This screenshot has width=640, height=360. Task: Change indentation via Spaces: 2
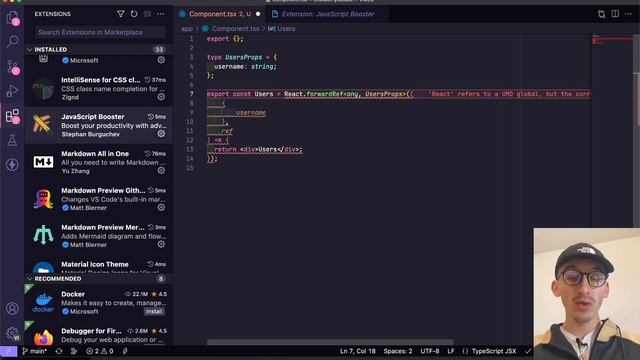point(398,351)
